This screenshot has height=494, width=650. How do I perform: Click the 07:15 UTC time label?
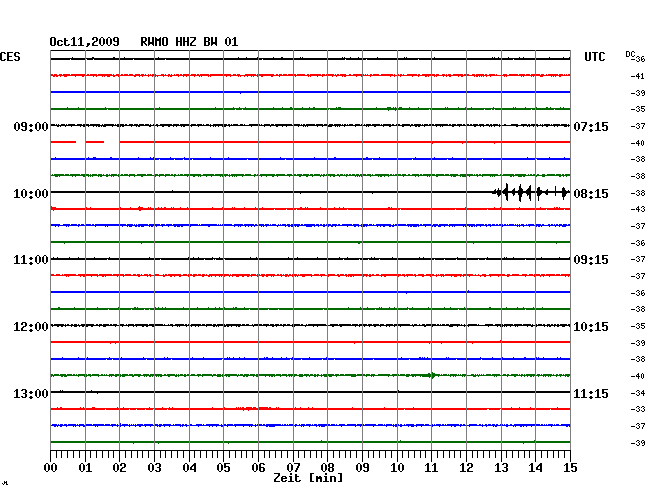591,126
